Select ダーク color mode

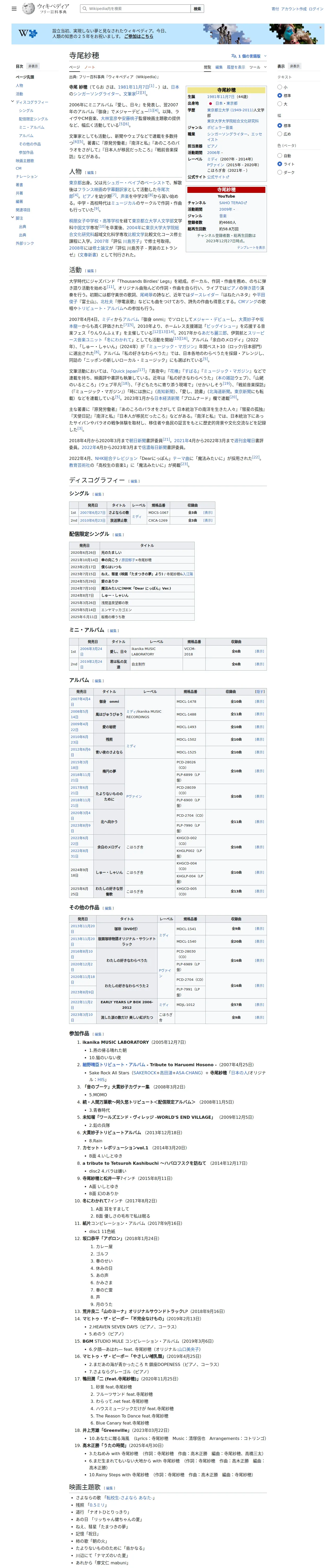click(x=280, y=172)
